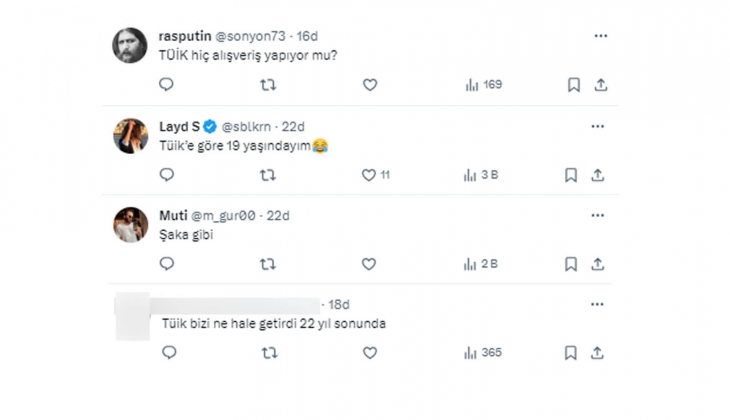Open rasputin's profile avatar
The width and height of the screenshot is (730, 420).
pos(130,45)
